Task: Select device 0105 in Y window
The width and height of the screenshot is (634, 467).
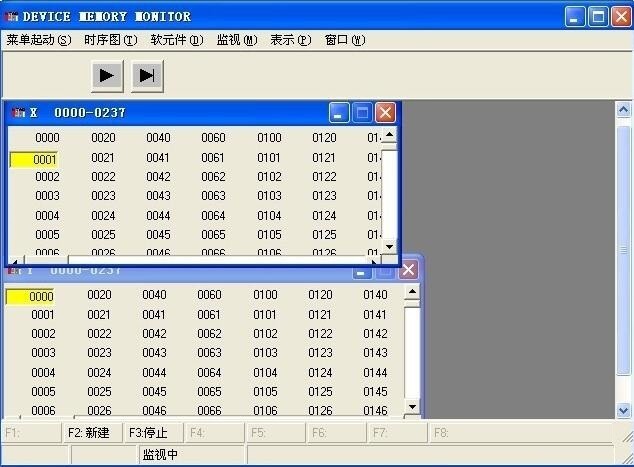Action: tap(265, 391)
